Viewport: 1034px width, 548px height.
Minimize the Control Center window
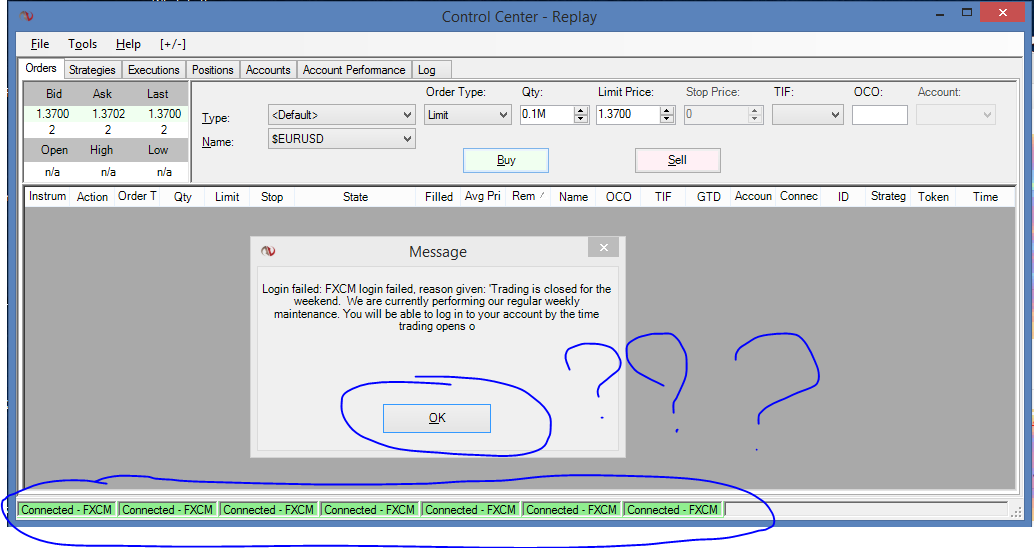pyautogui.click(x=940, y=14)
